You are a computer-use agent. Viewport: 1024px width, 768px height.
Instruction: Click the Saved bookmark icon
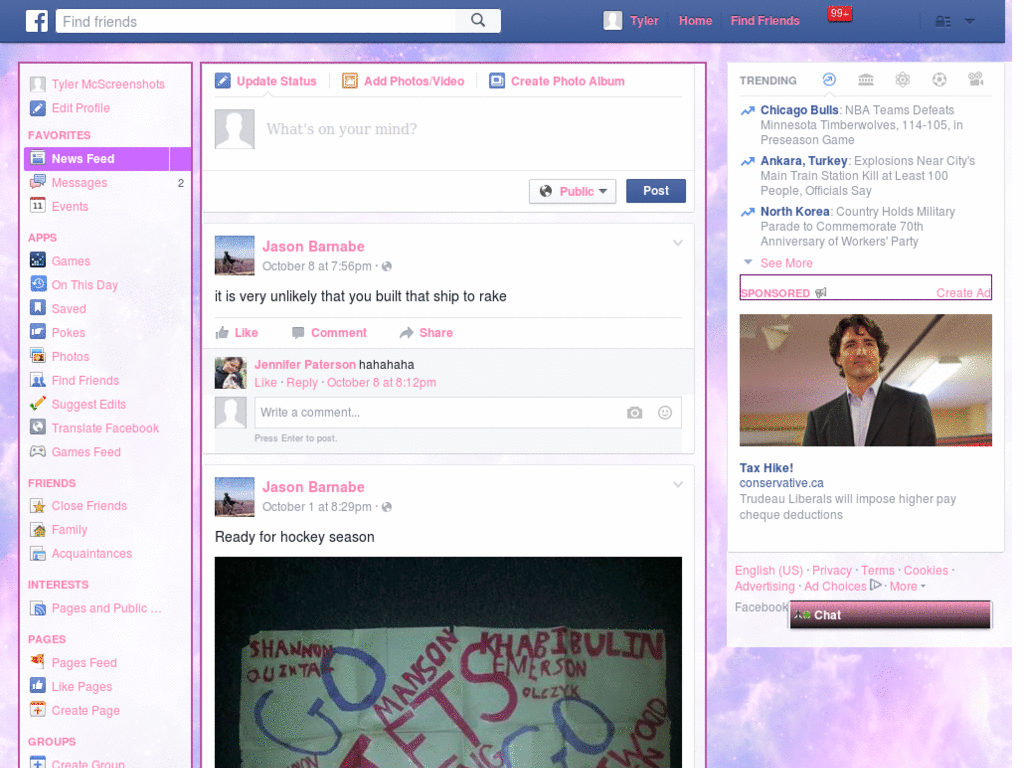[38, 308]
